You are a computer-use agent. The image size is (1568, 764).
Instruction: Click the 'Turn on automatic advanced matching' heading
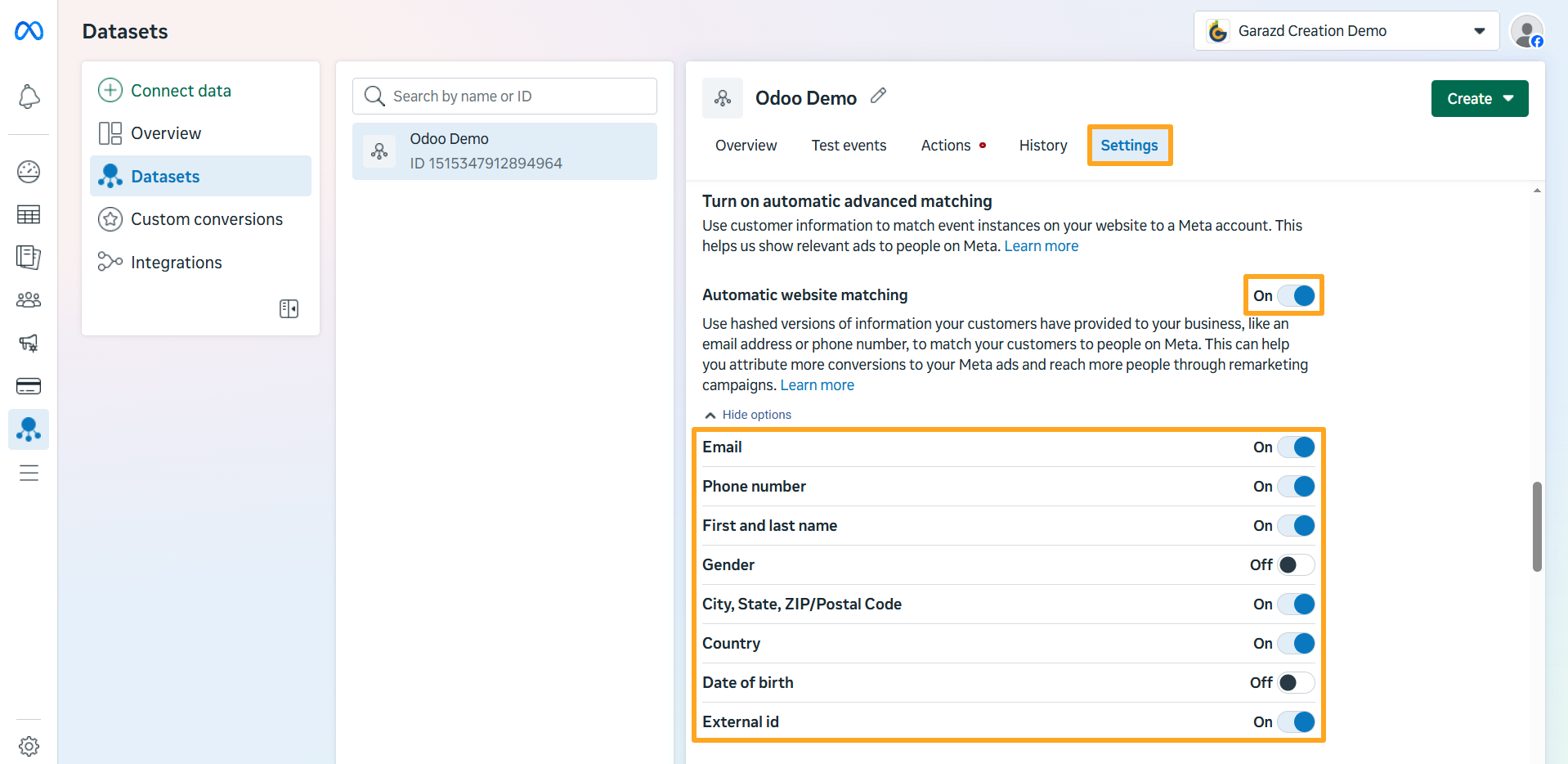[x=847, y=201]
